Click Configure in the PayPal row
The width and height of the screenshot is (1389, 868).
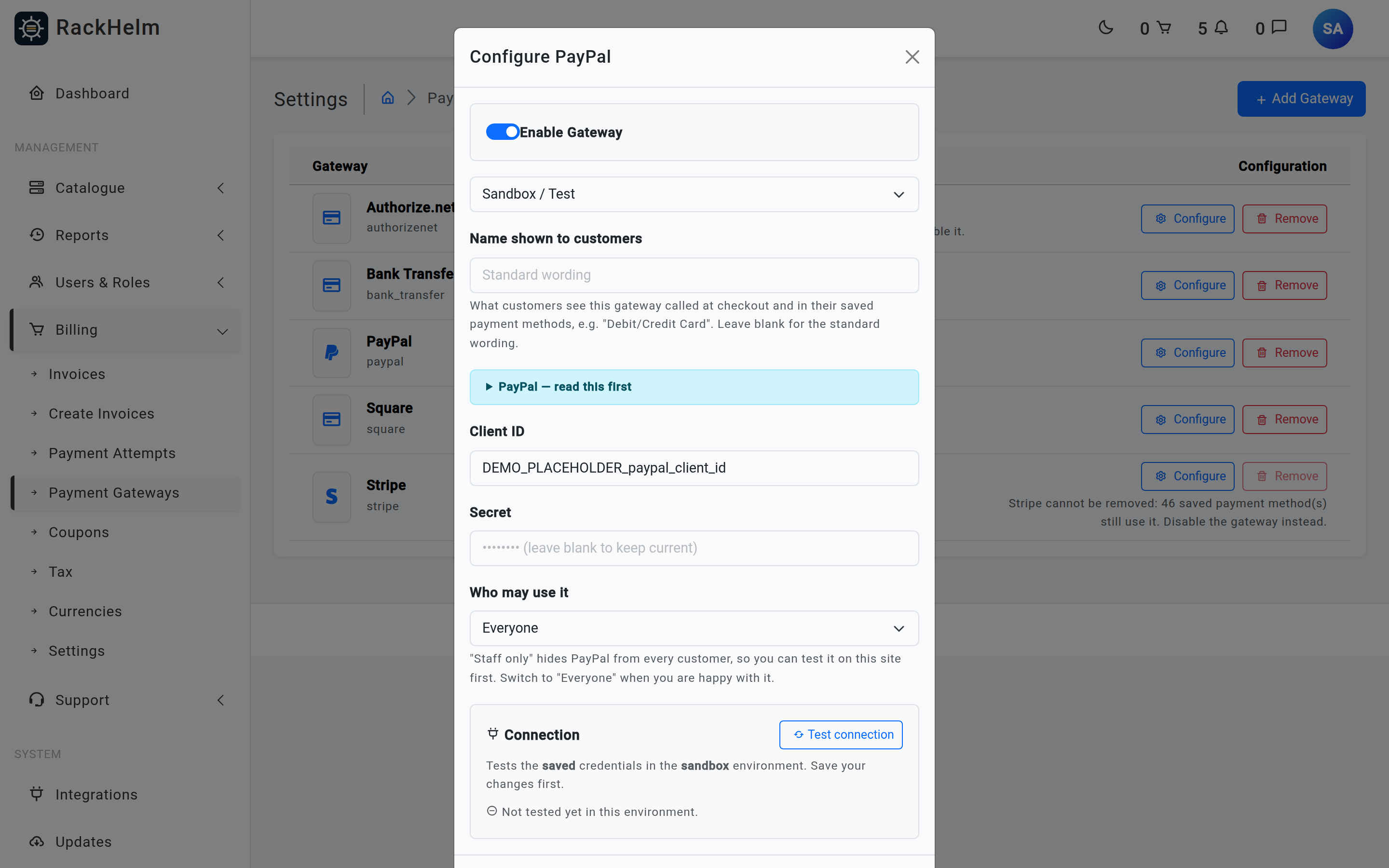pos(1187,353)
